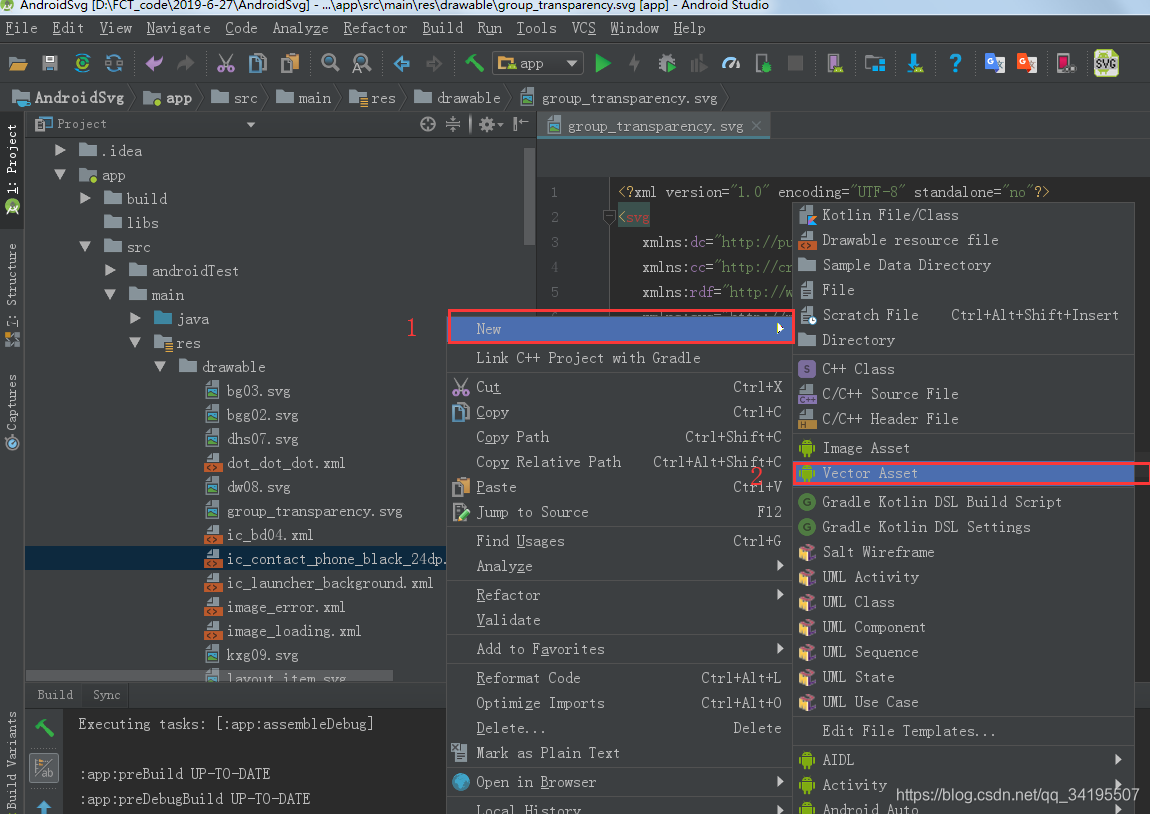Click the Debug app bug icon
Screen dimensions: 1150x814
[x=667, y=63]
